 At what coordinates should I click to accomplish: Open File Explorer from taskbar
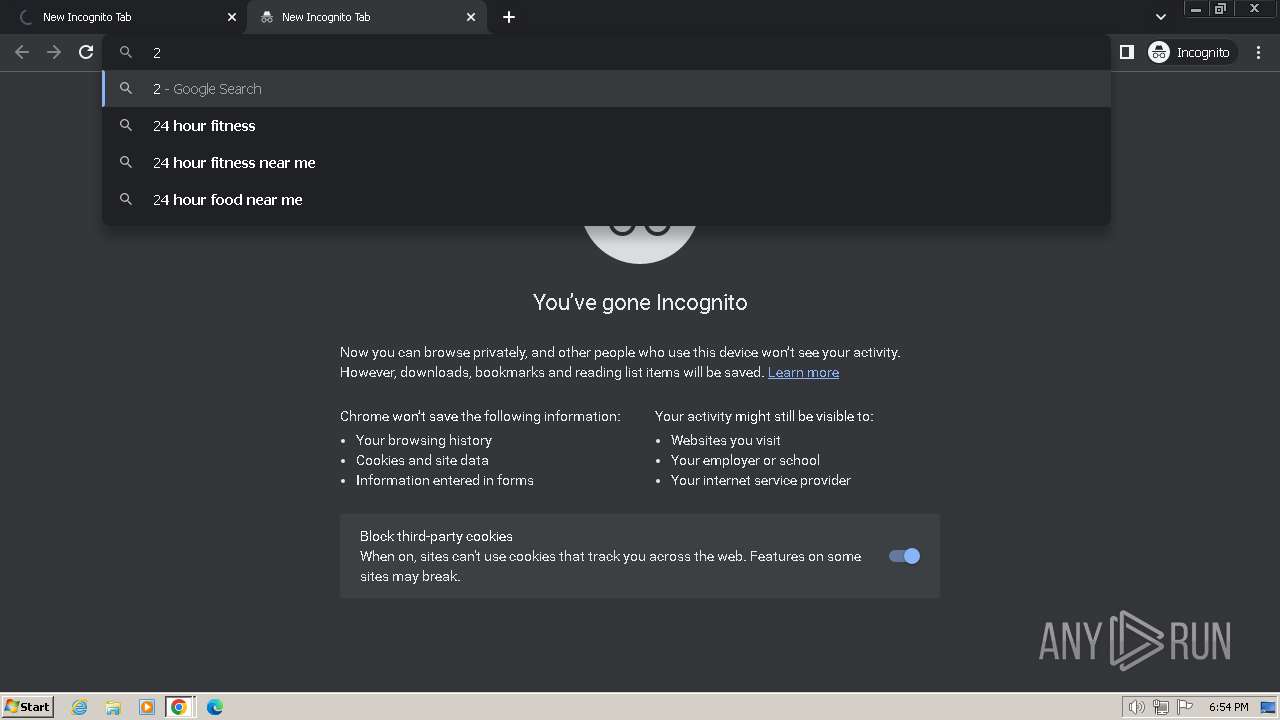pyautogui.click(x=113, y=707)
